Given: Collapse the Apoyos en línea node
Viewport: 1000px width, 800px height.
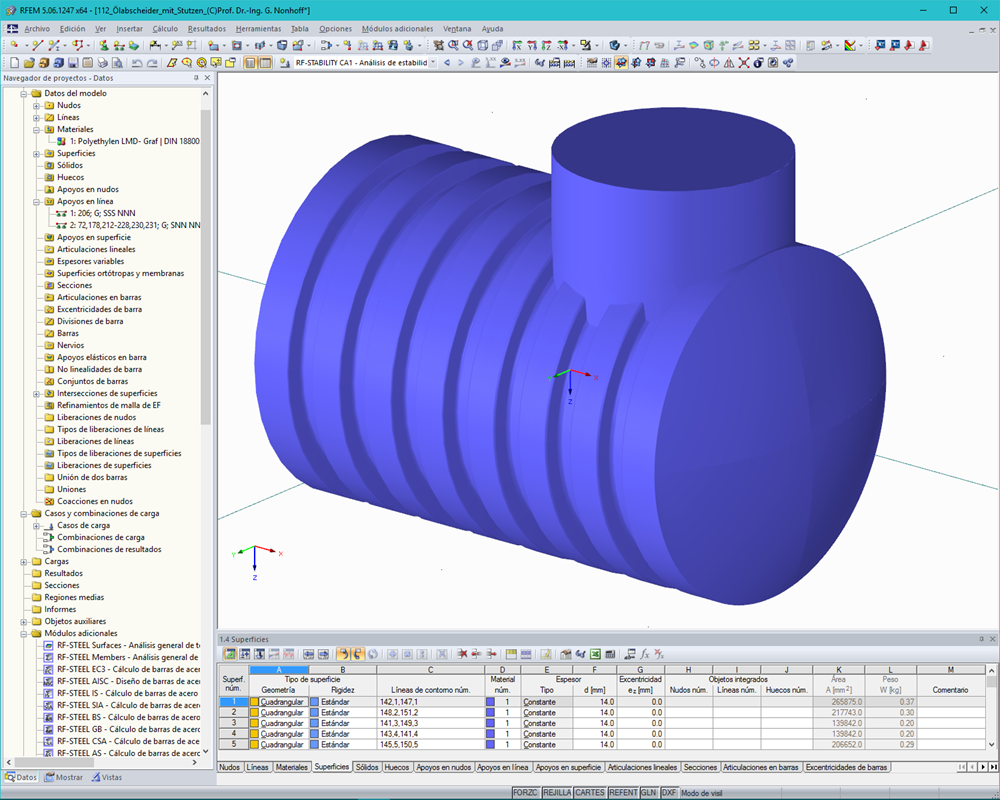Looking at the screenshot, I should pyautogui.click(x=36, y=202).
